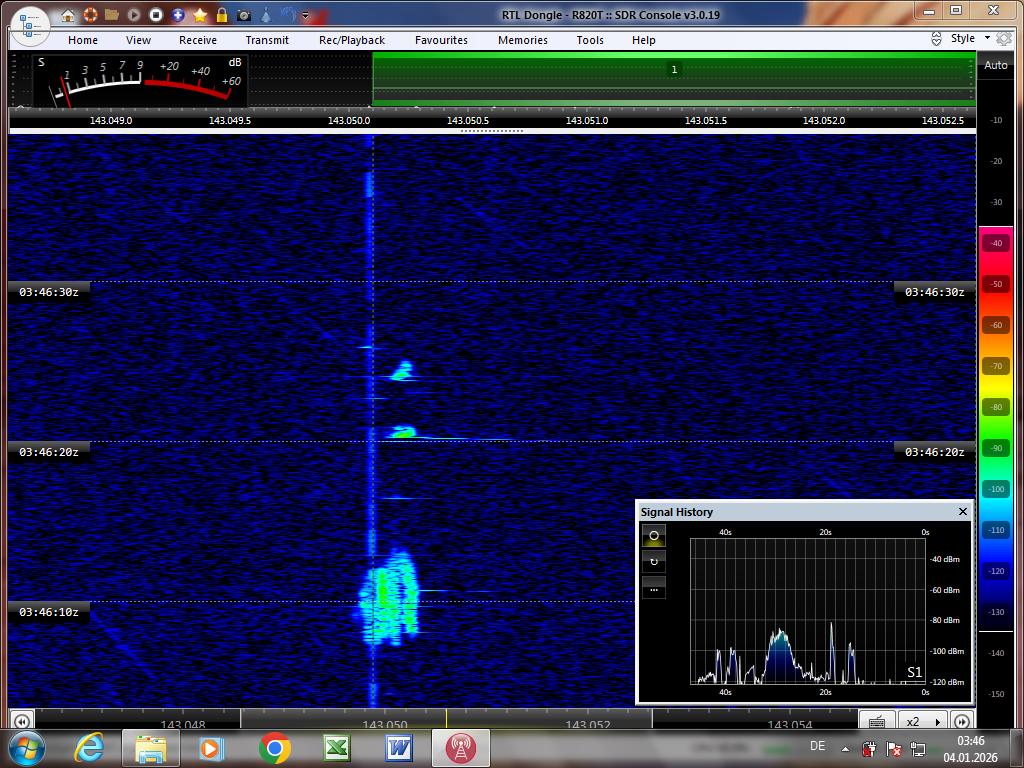Launch Internet Explorer from taskbar

point(89,748)
